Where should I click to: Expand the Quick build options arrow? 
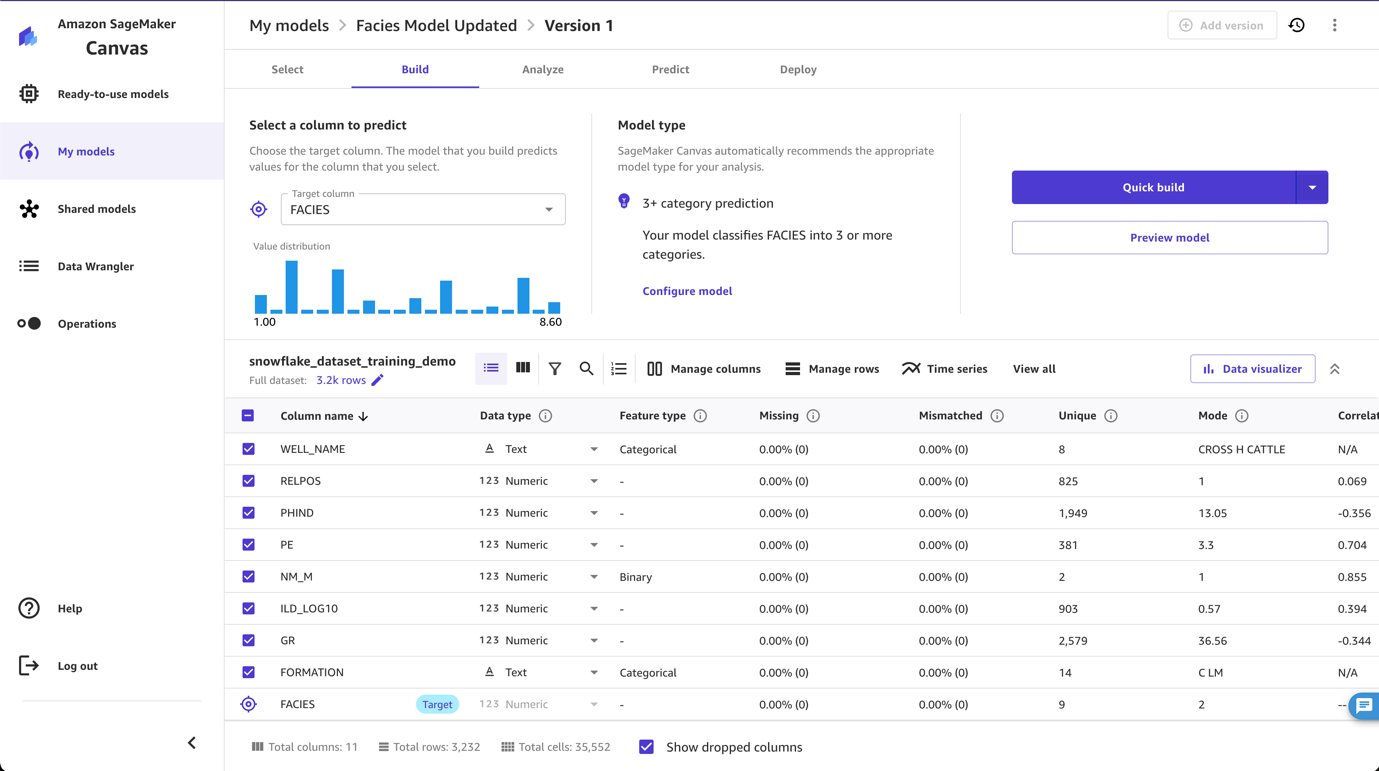(1312, 187)
